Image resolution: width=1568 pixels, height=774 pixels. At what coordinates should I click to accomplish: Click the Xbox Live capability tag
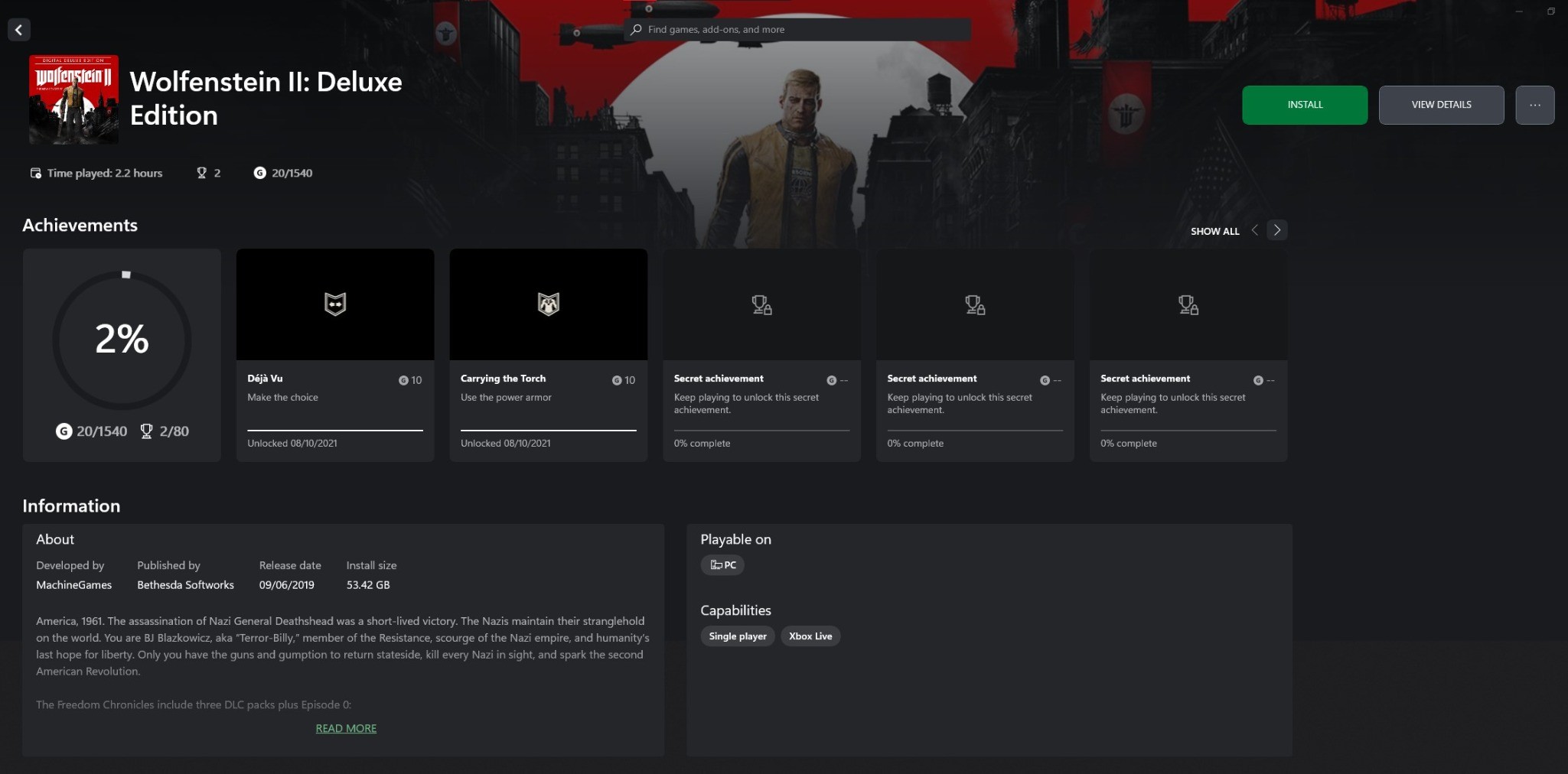[810, 636]
